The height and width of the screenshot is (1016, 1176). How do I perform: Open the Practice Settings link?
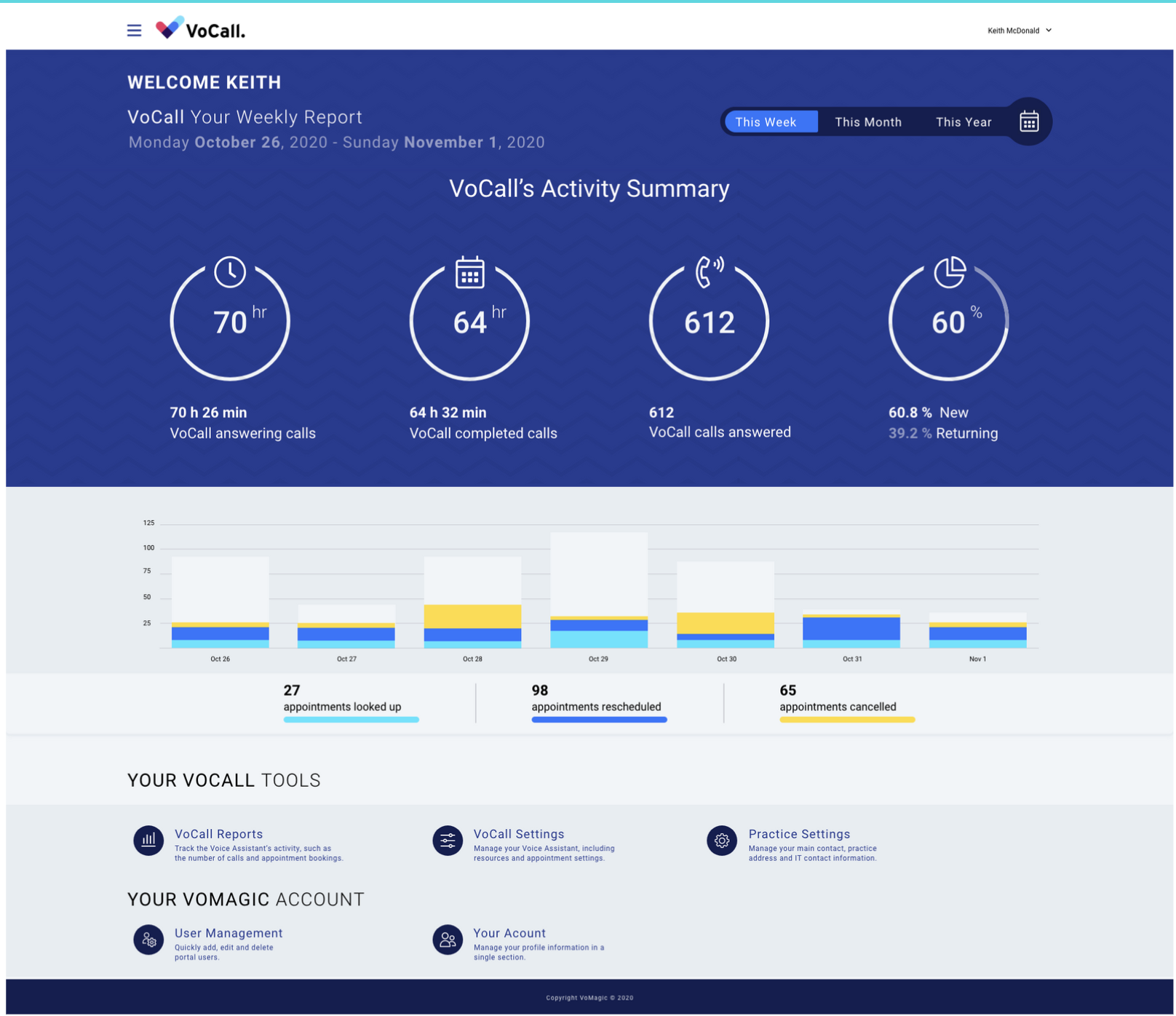(798, 834)
